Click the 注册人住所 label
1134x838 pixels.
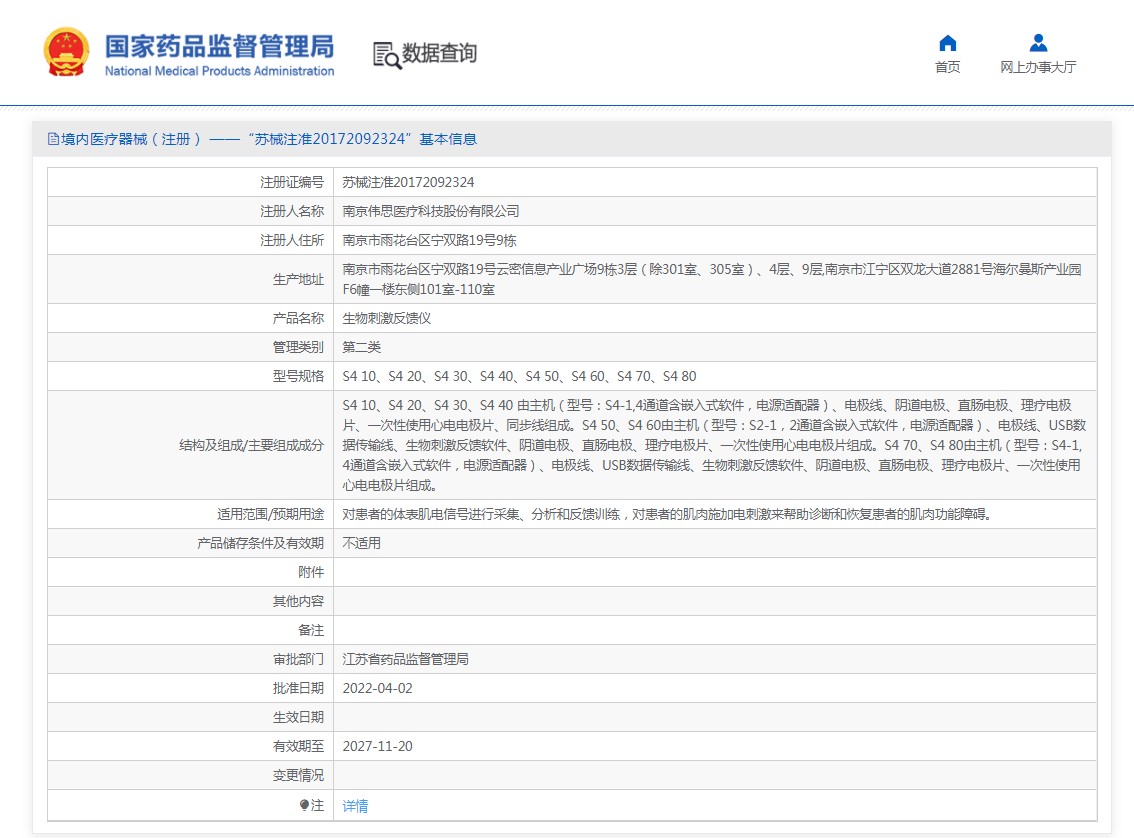coord(292,240)
